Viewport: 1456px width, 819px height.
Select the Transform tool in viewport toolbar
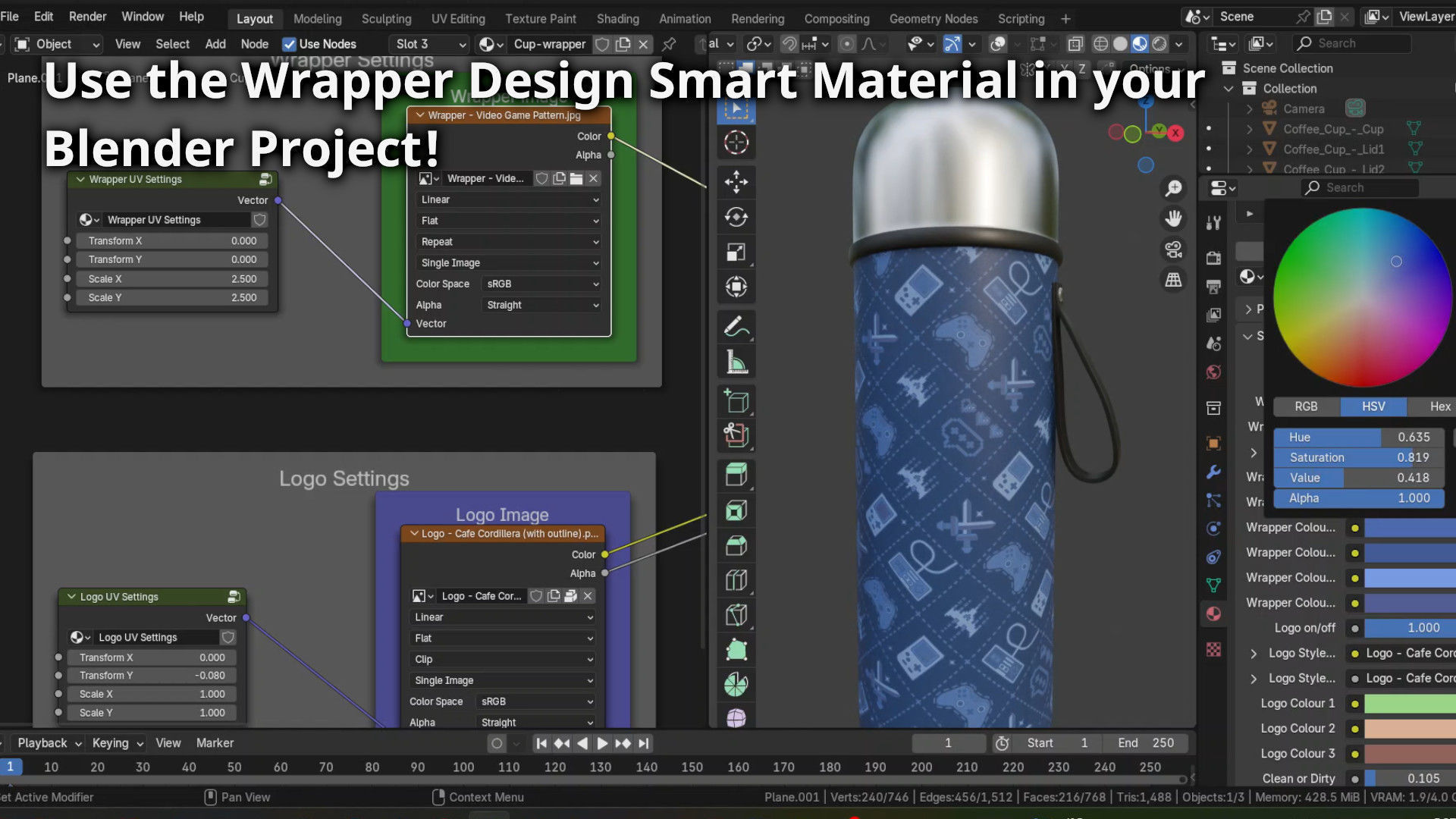click(736, 287)
